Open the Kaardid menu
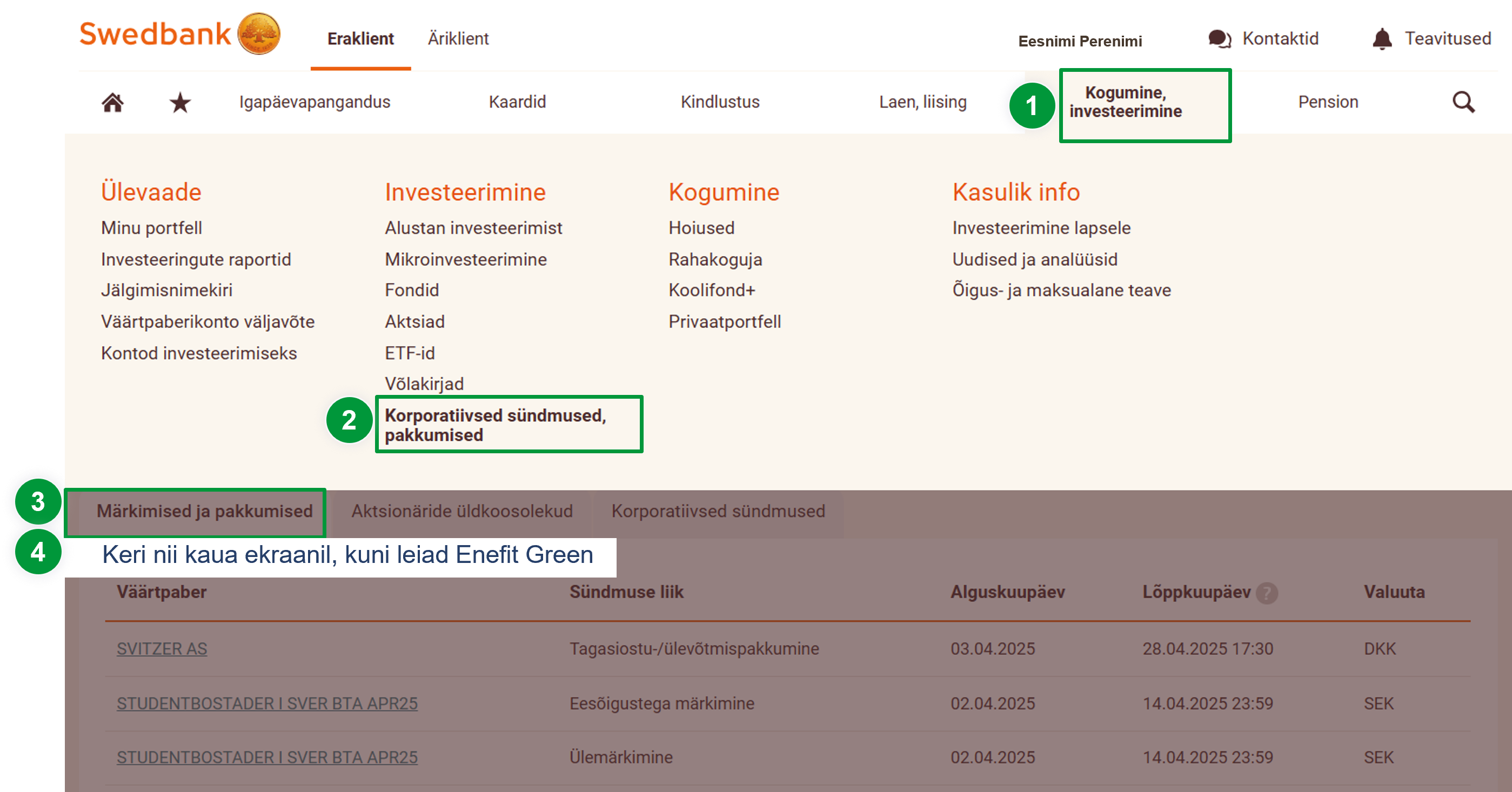The height and width of the screenshot is (792, 1512). click(x=517, y=102)
